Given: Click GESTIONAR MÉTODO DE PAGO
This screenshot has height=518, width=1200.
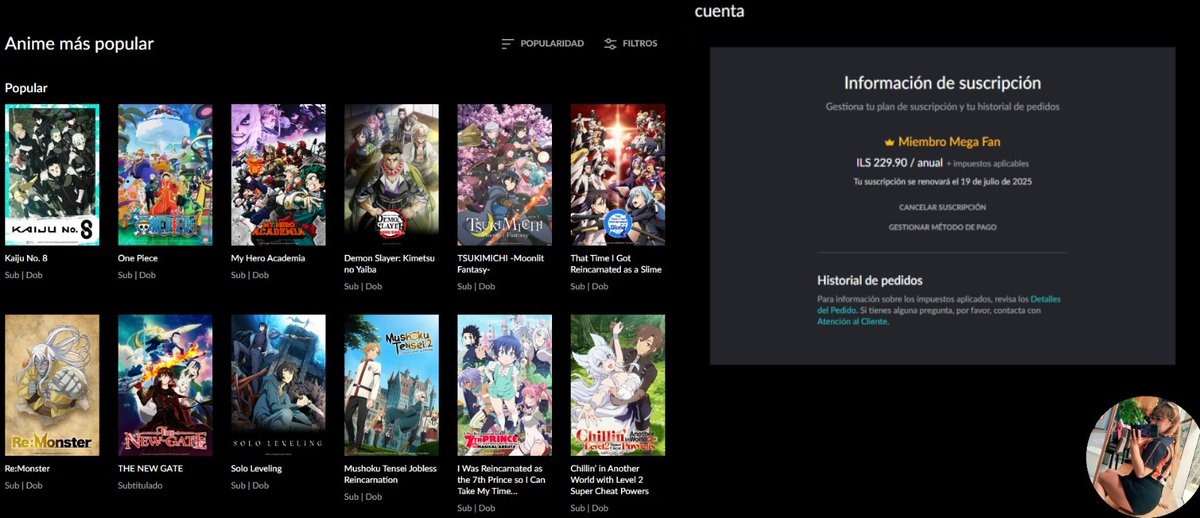Looking at the screenshot, I should coord(942,227).
